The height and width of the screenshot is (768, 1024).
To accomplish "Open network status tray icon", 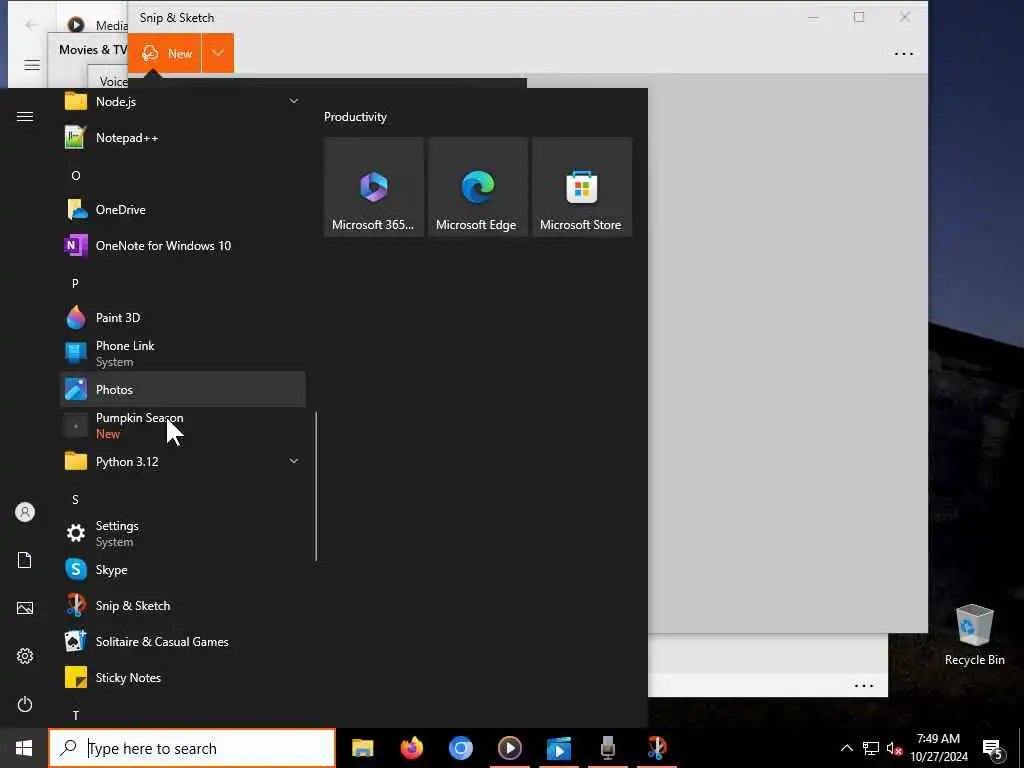I will coord(871,748).
